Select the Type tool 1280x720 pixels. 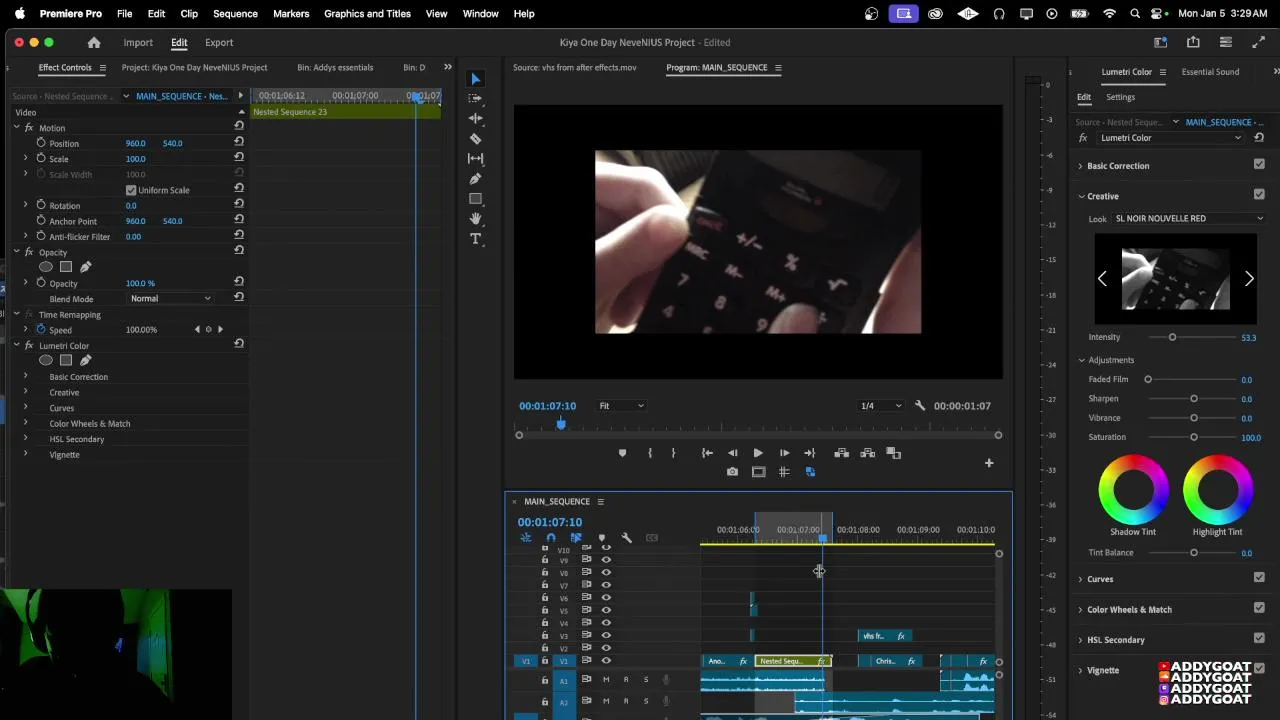[475, 239]
